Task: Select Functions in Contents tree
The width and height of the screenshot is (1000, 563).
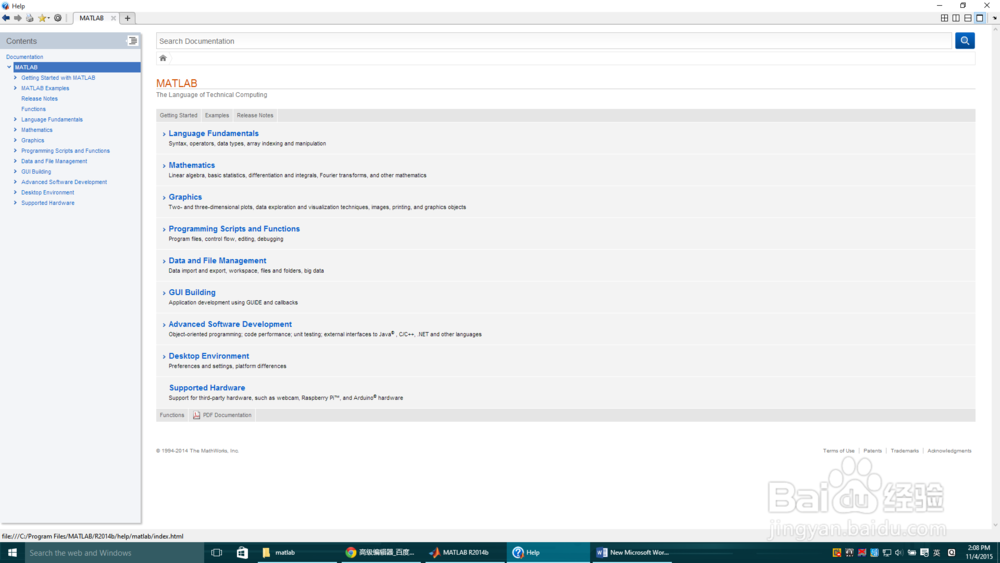Action: [x=33, y=109]
